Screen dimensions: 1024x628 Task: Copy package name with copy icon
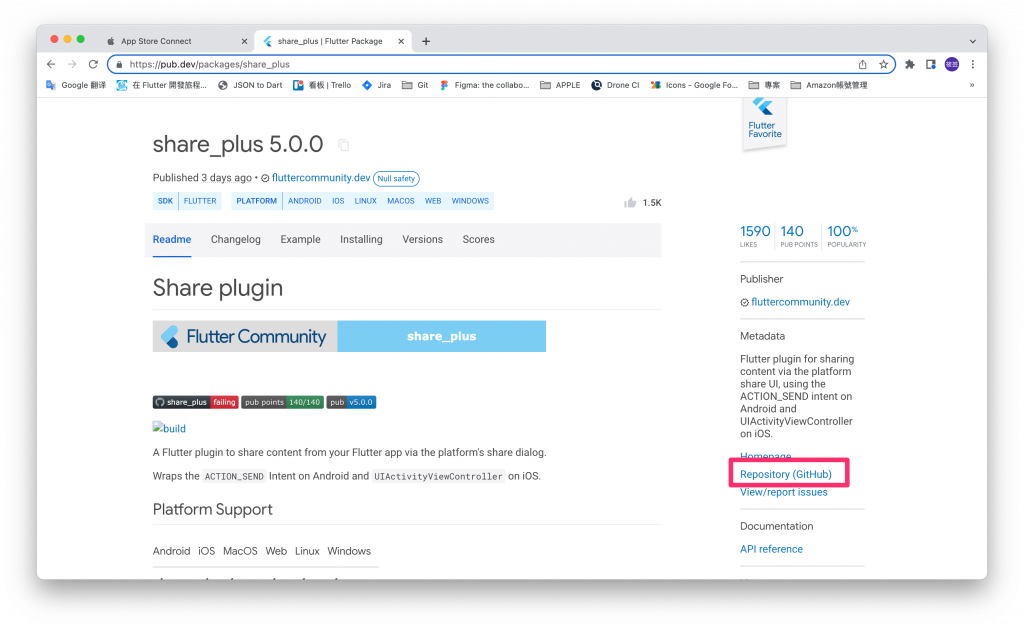(344, 145)
